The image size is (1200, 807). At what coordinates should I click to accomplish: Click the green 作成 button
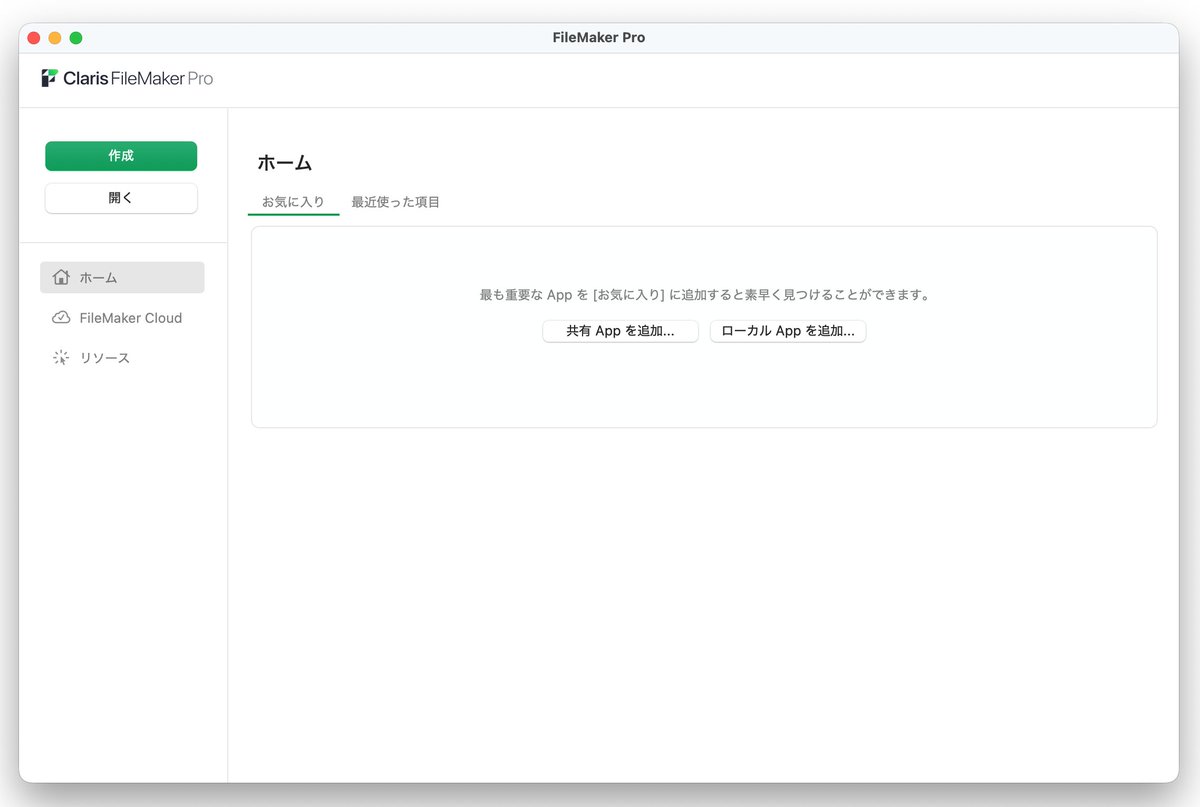(120, 156)
